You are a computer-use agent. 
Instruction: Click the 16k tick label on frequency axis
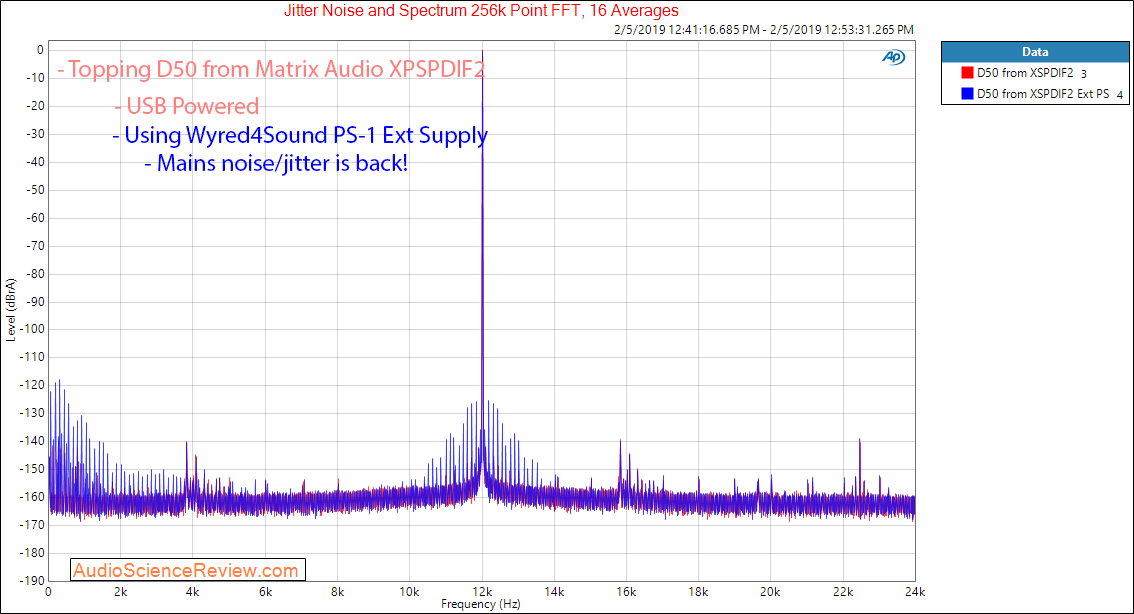[x=626, y=592]
